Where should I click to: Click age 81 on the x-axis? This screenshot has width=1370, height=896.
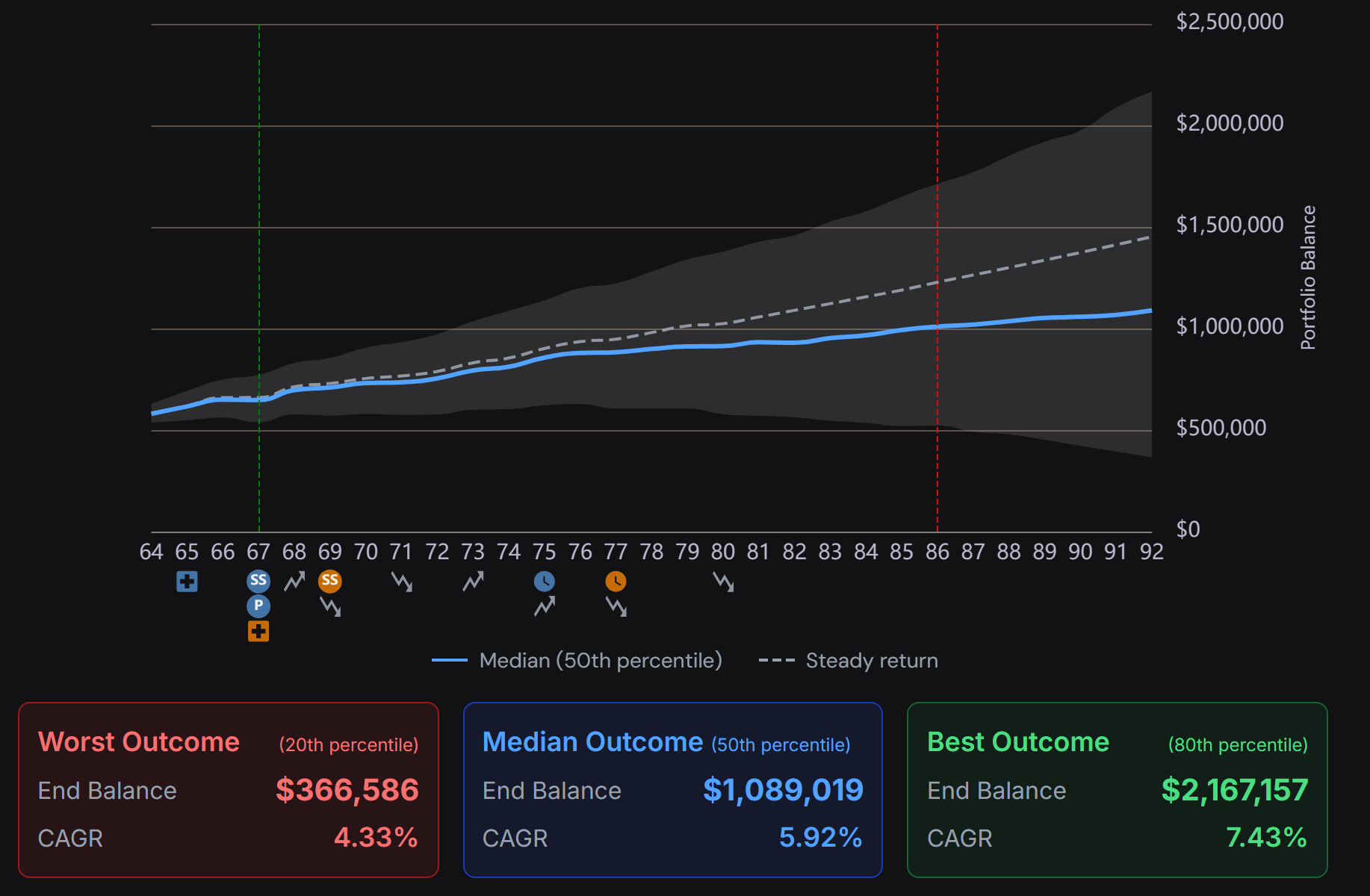pyautogui.click(x=758, y=552)
